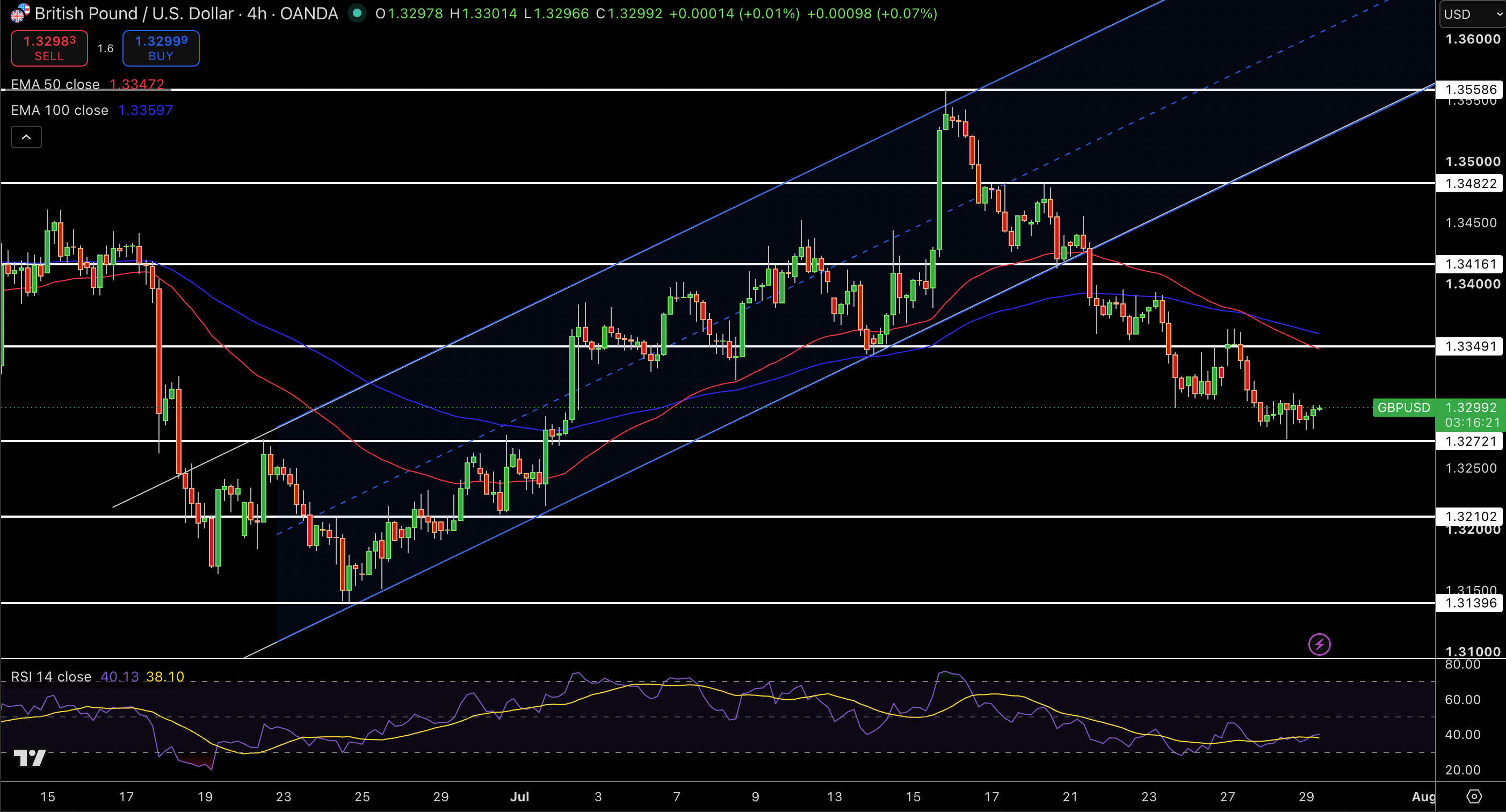Select the EMA 100 close indicator legend
The height and width of the screenshot is (812, 1506).
pyautogui.click(x=60, y=110)
